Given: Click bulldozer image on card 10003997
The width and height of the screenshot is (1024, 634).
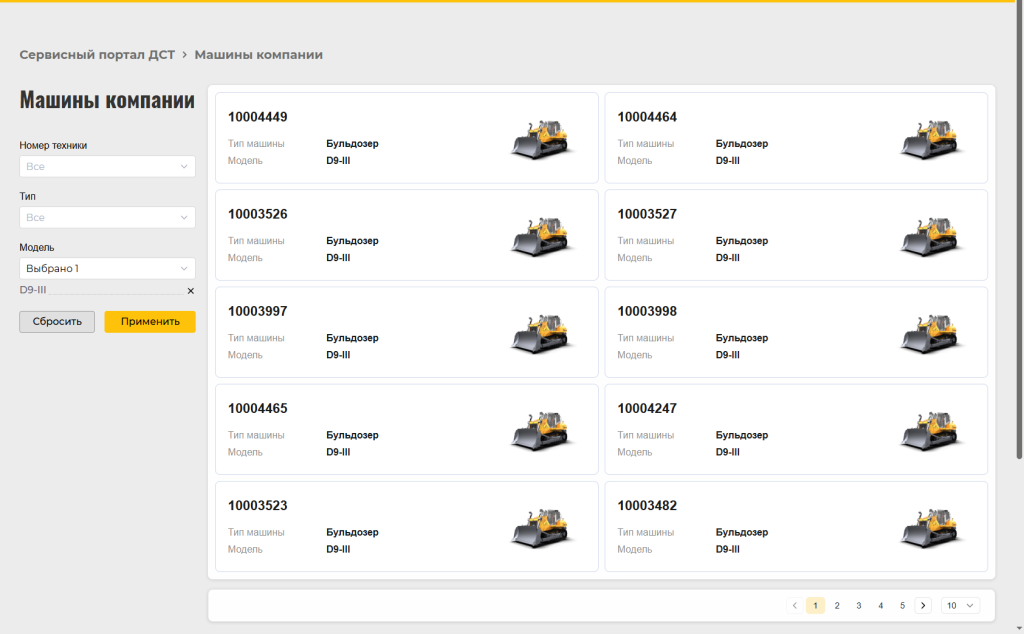Looking at the screenshot, I should click(542, 334).
